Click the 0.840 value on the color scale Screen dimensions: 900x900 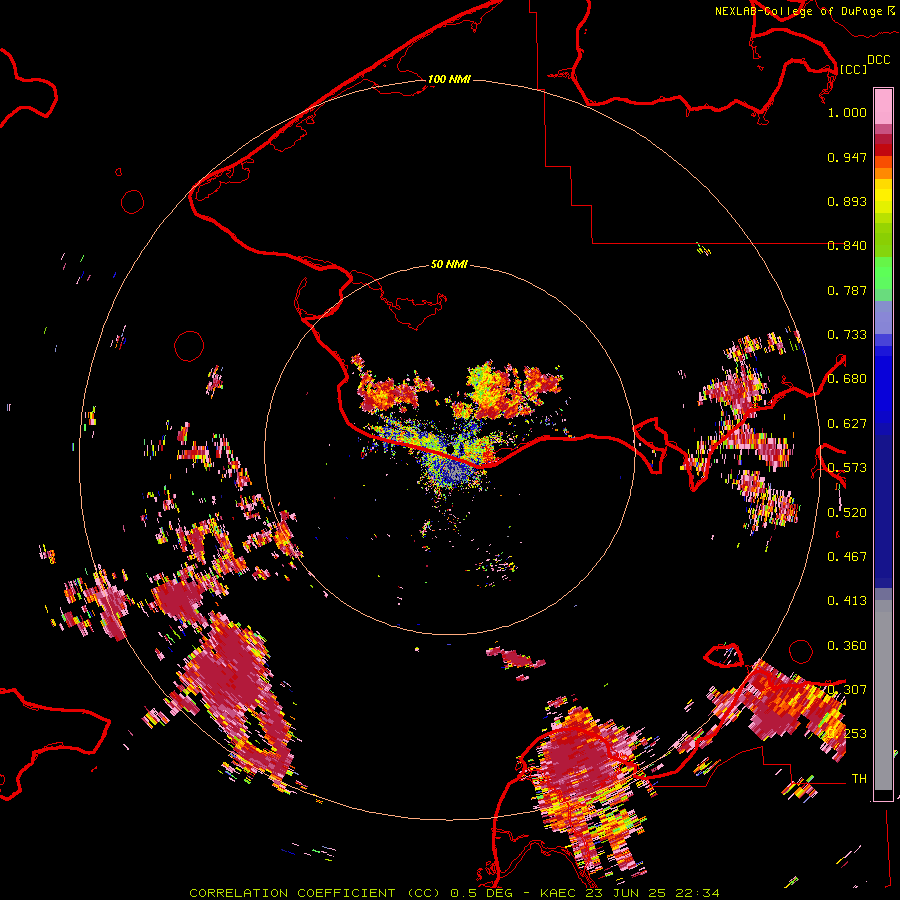[847, 246]
